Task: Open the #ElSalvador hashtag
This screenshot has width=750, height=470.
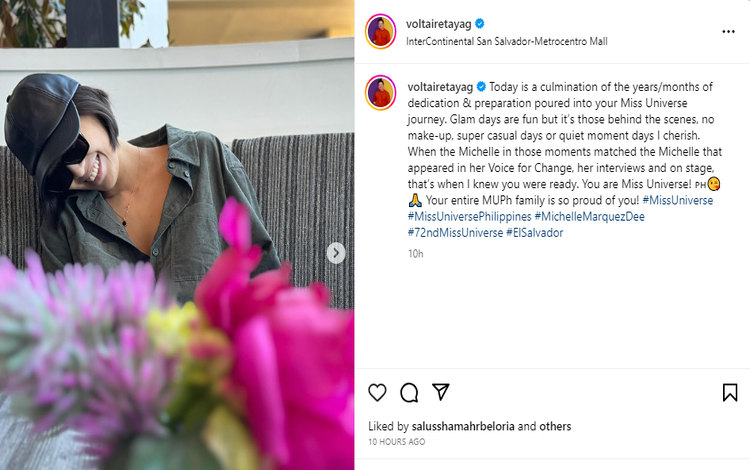Action: (535, 232)
